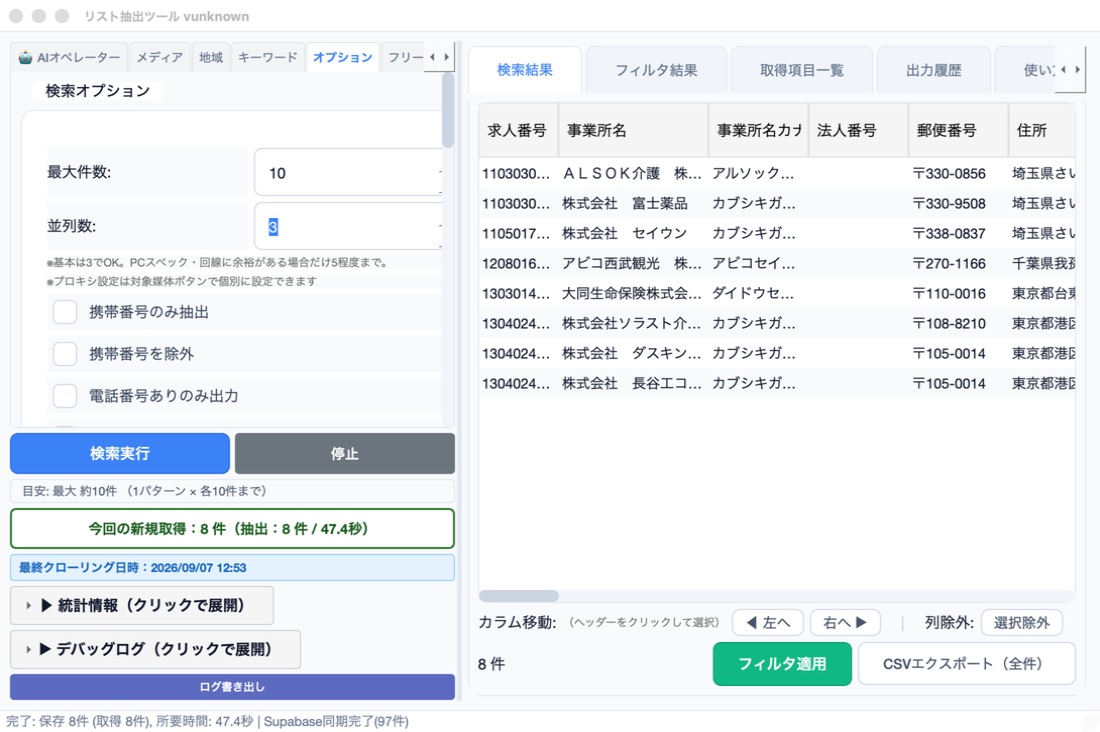Move column right with 右へ▶ button
The height and width of the screenshot is (732, 1100).
[845, 623]
